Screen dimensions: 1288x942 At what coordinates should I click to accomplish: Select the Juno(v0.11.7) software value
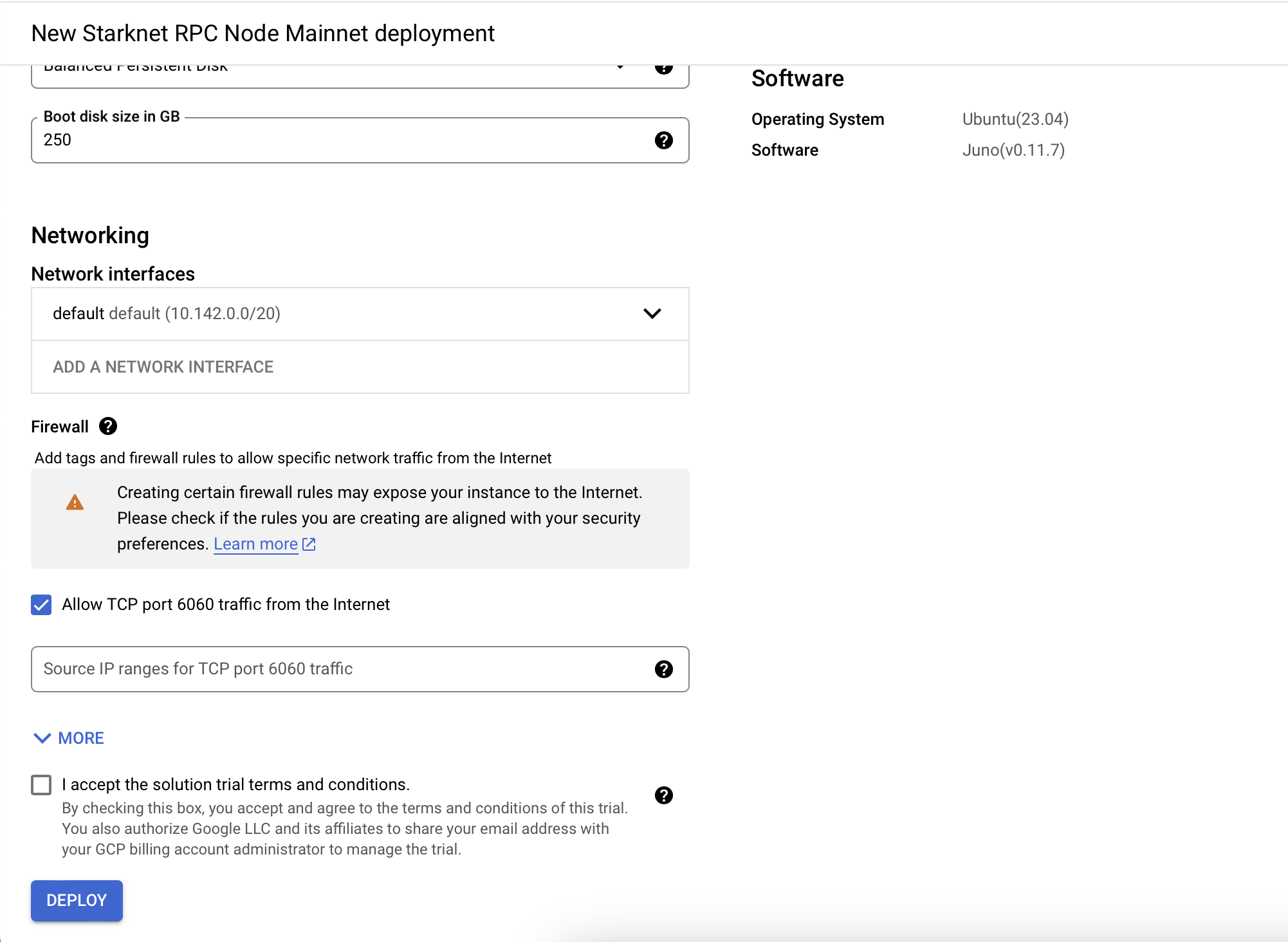click(x=1013, y=150)
